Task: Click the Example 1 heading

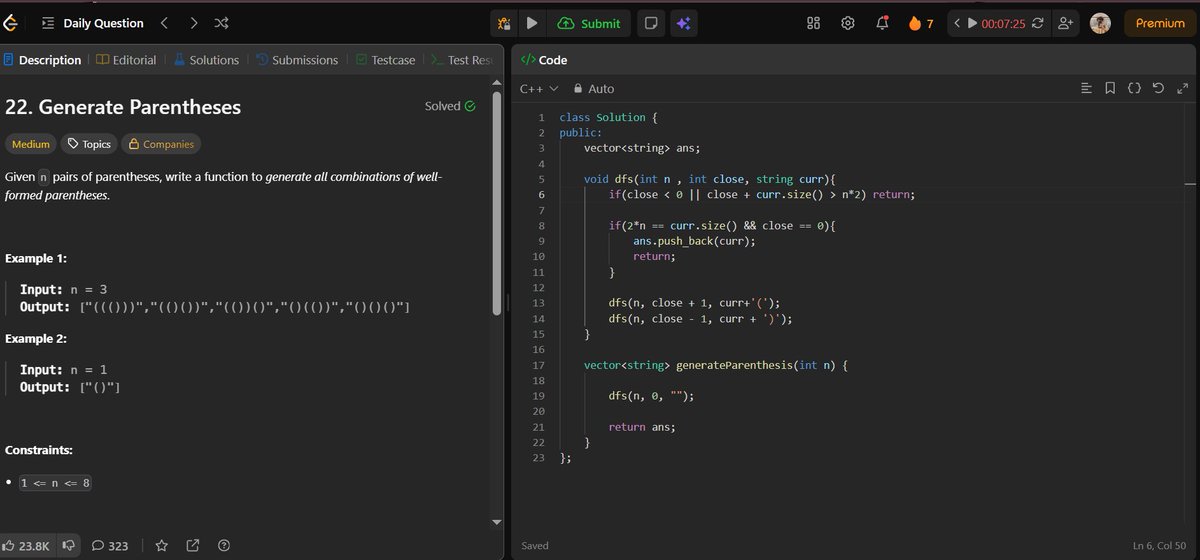Action: tap(36, 258)
